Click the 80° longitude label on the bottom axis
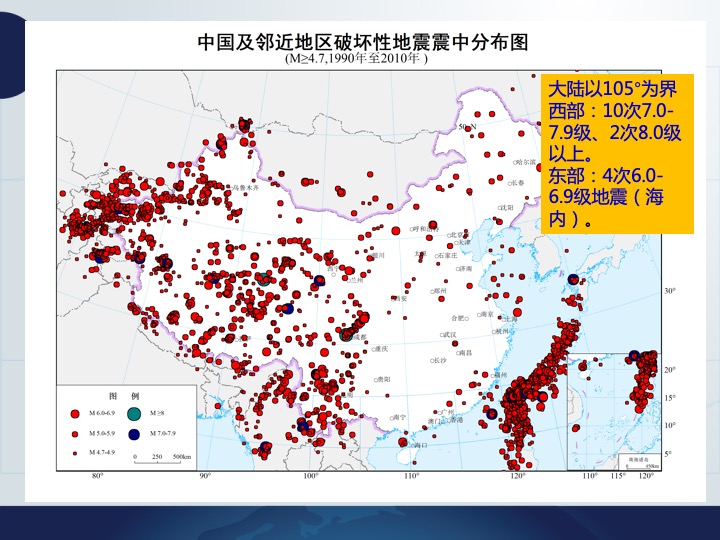Image resolution: width=720 pixels, height=540 pixels. 97,476
